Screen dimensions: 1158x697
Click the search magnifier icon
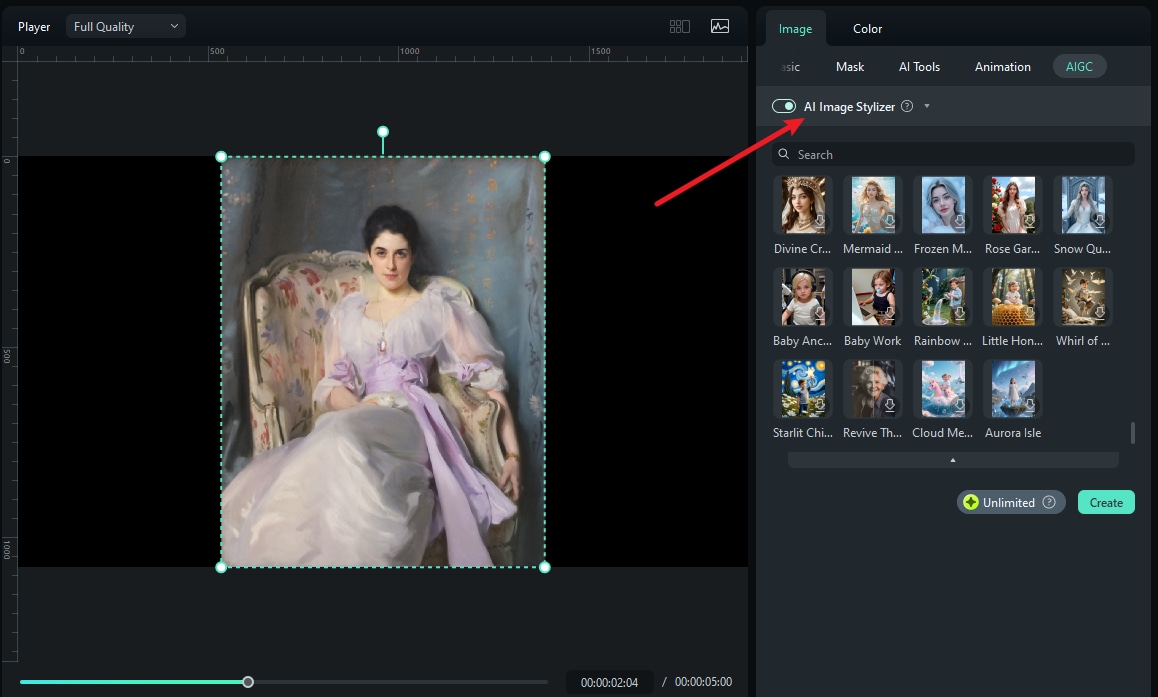tap(784, 154)
